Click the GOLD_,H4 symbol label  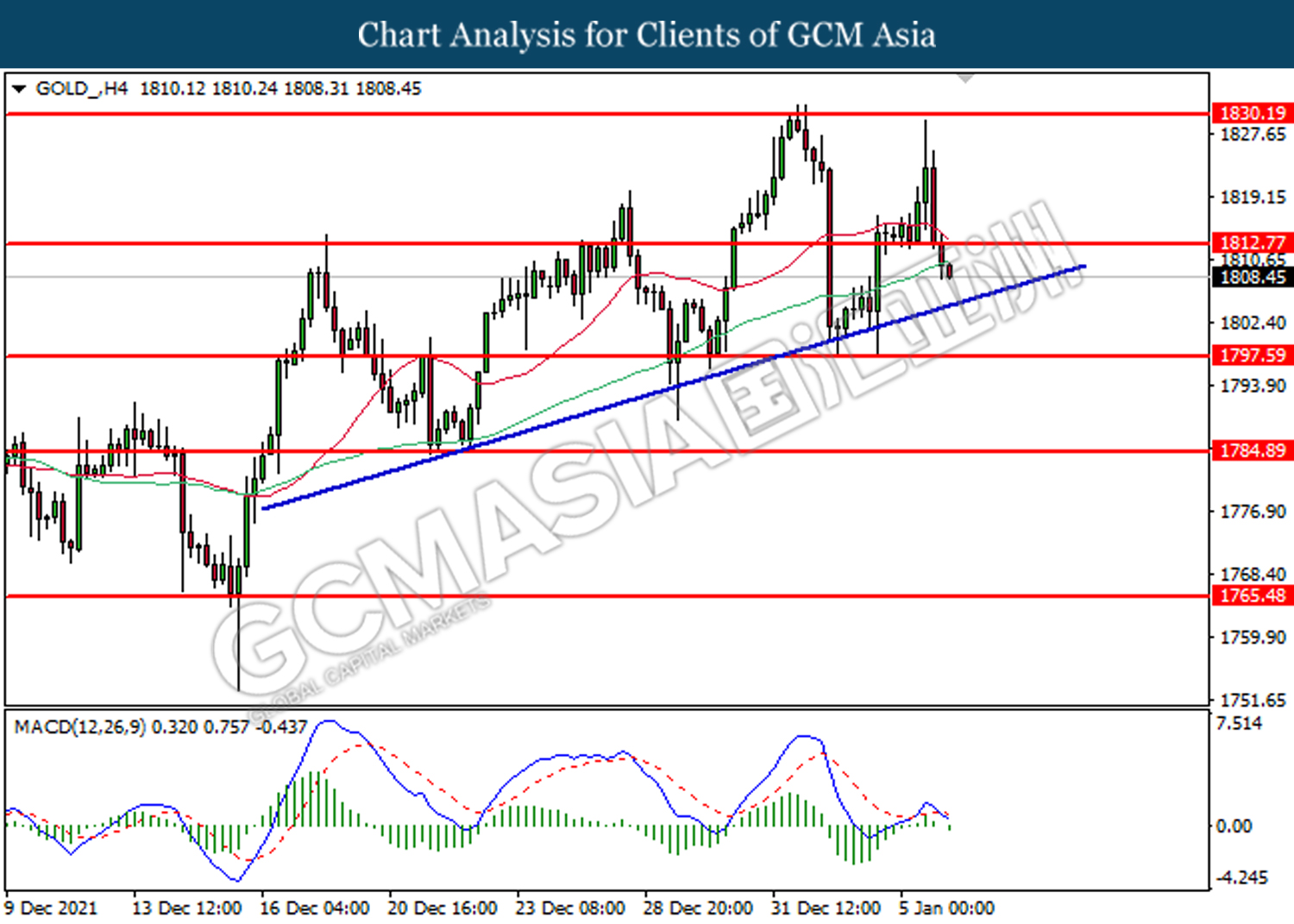(x=82, y=89)
